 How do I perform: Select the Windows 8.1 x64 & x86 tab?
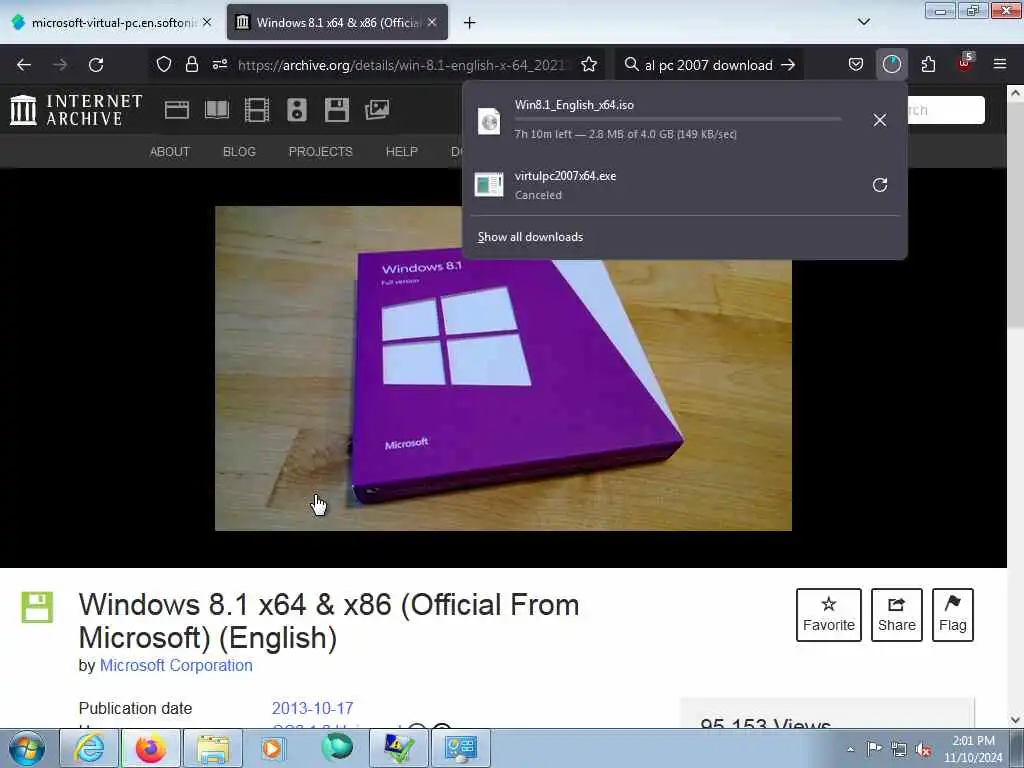[337, 22]
